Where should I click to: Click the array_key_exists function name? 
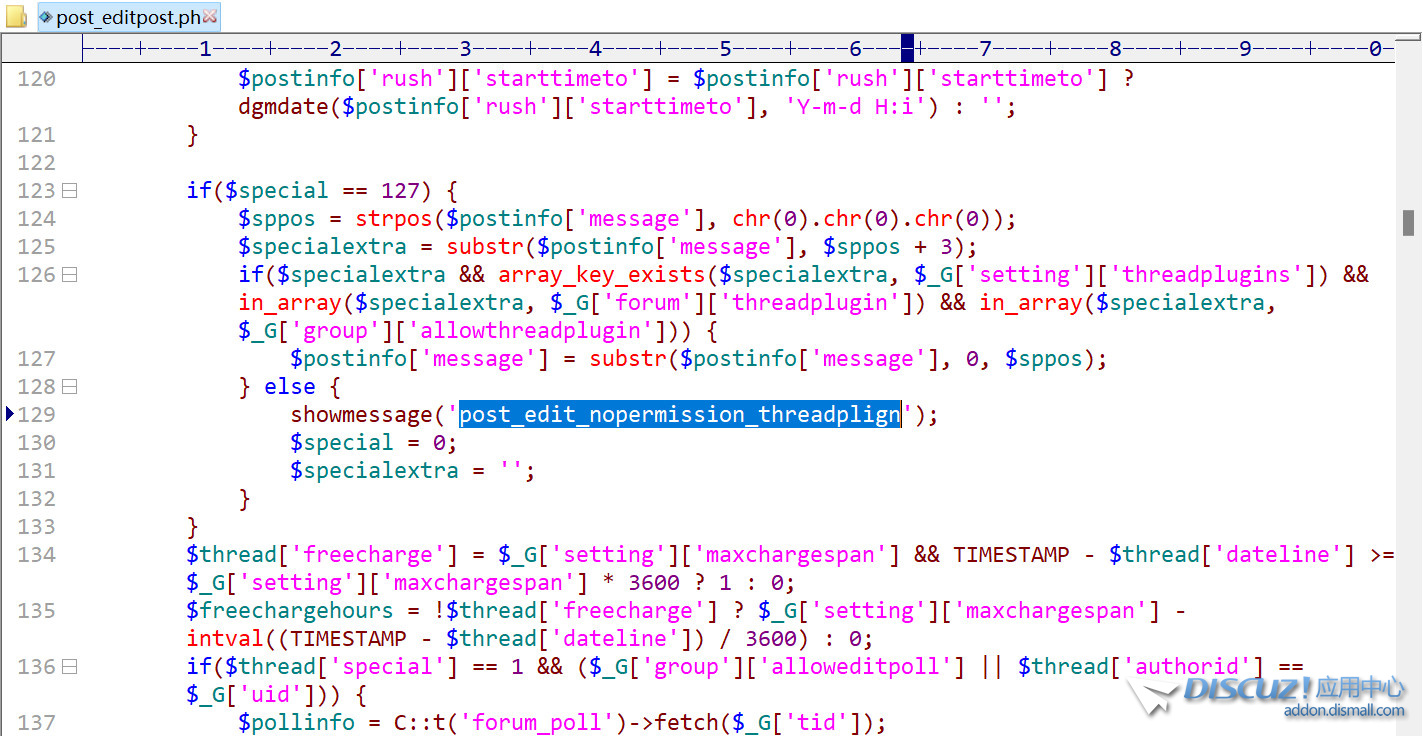[602, 274]
